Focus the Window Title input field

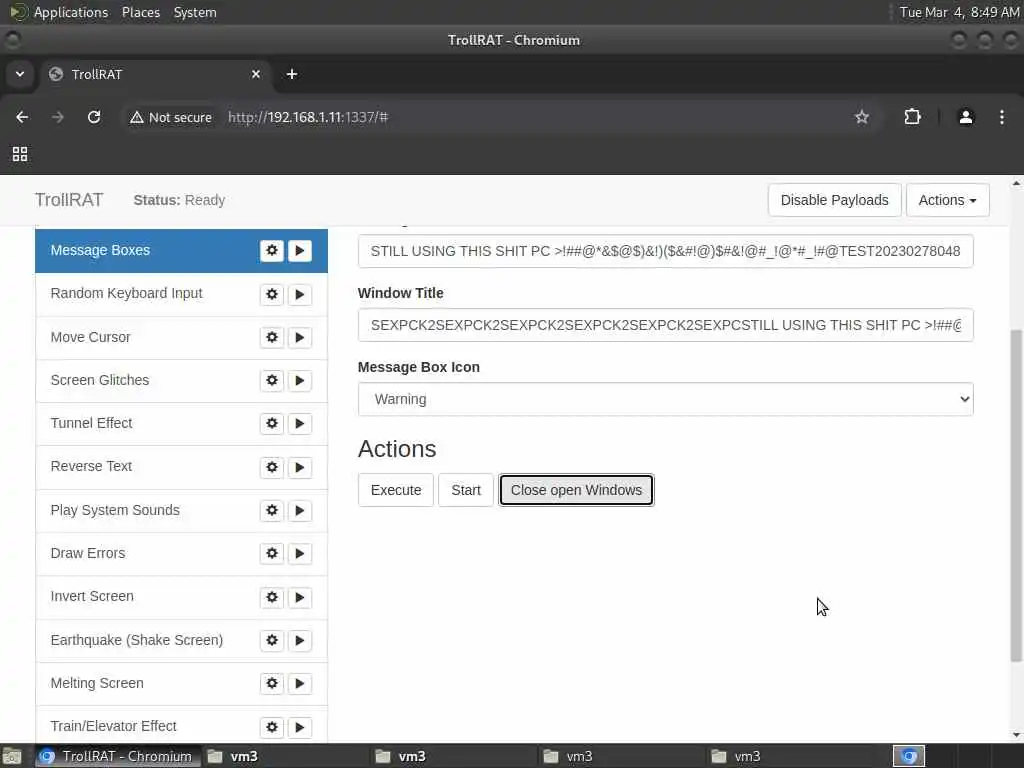665,325
